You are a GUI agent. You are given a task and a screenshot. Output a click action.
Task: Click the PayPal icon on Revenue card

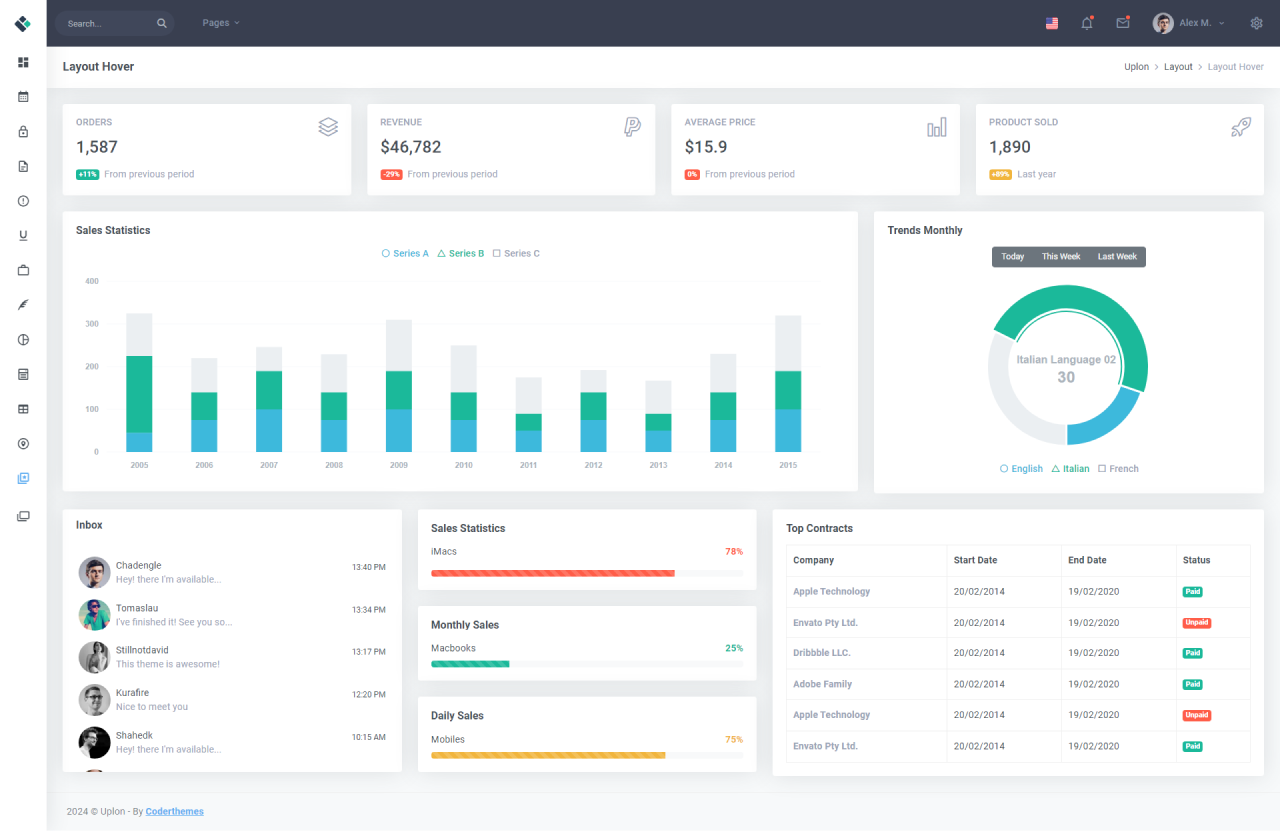click(x=632, y=127)
